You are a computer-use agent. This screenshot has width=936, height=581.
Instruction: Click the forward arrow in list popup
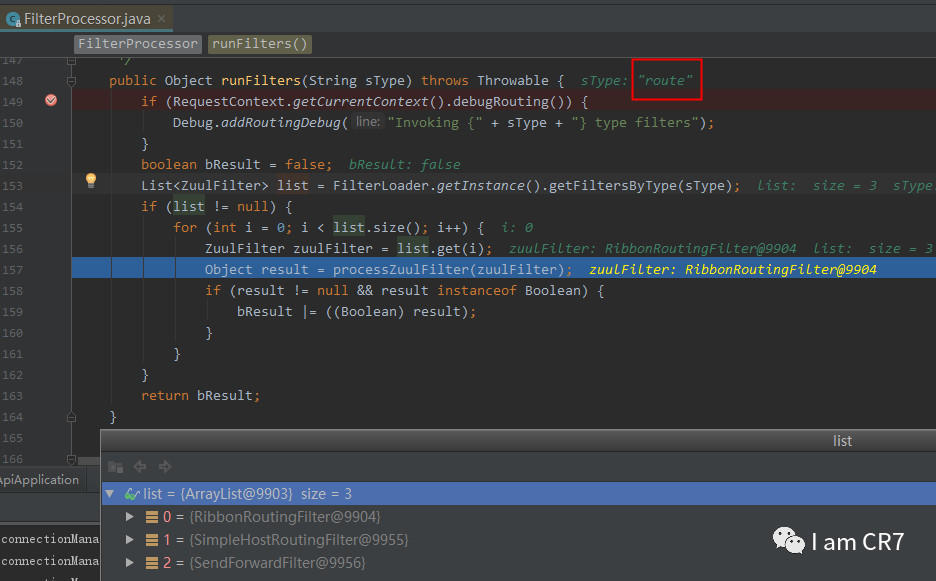pyautogui.click(x=165, y=466)
